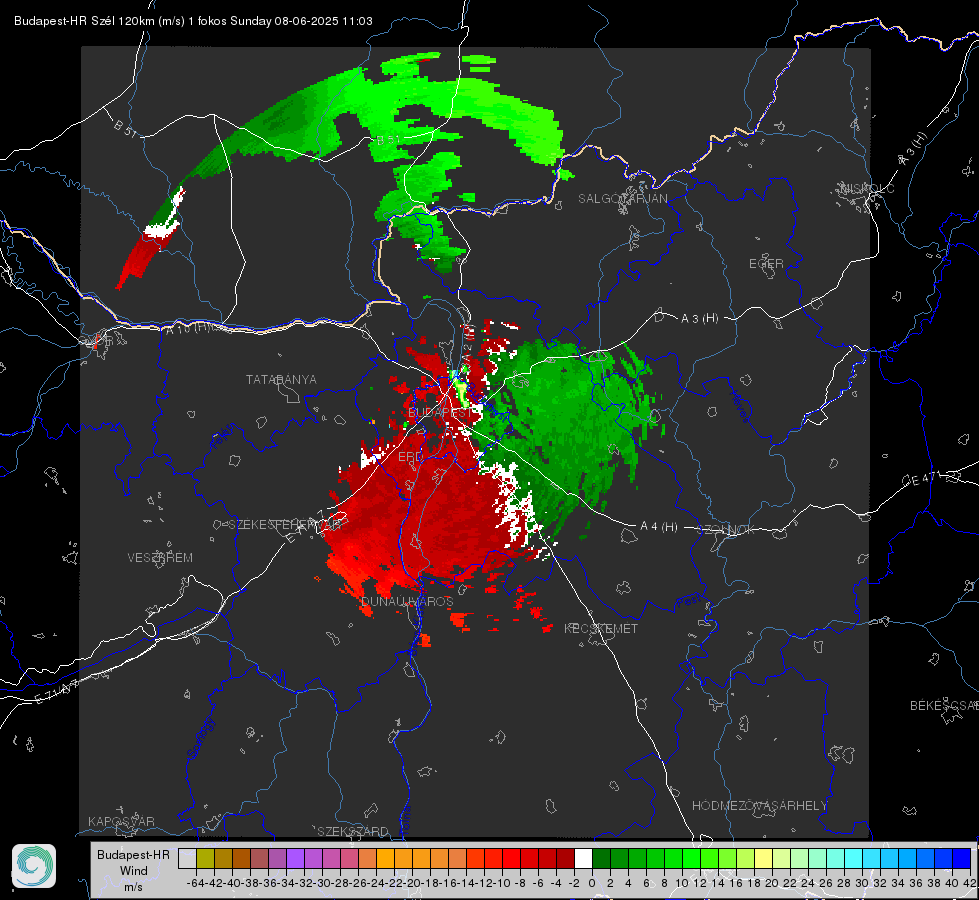Click the HÓDMEZŐVÁSÁRHELY city label
The height and width of the screenshot is (900, 979).
[759, 806]
